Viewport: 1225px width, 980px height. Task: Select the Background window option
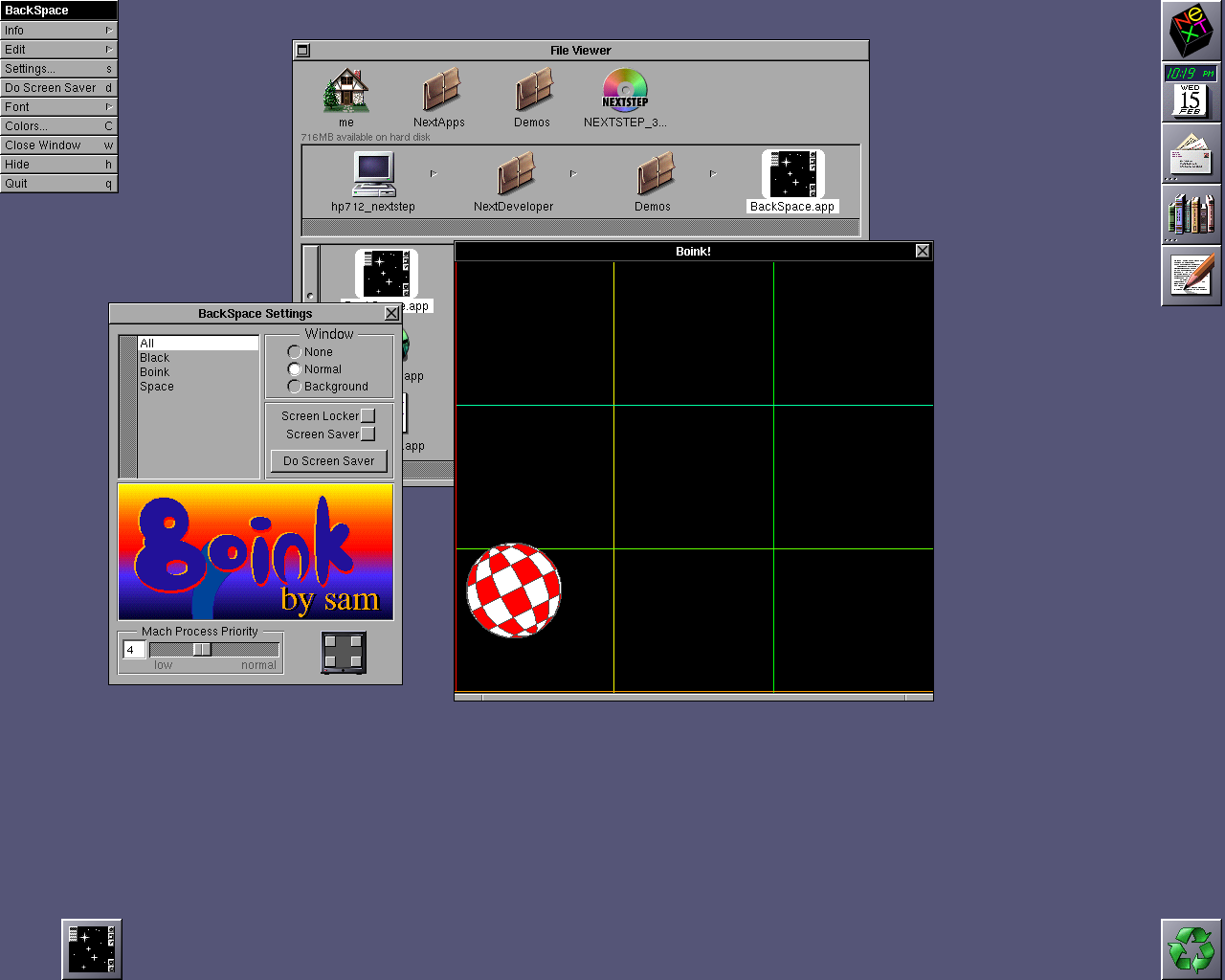(295, 387)
